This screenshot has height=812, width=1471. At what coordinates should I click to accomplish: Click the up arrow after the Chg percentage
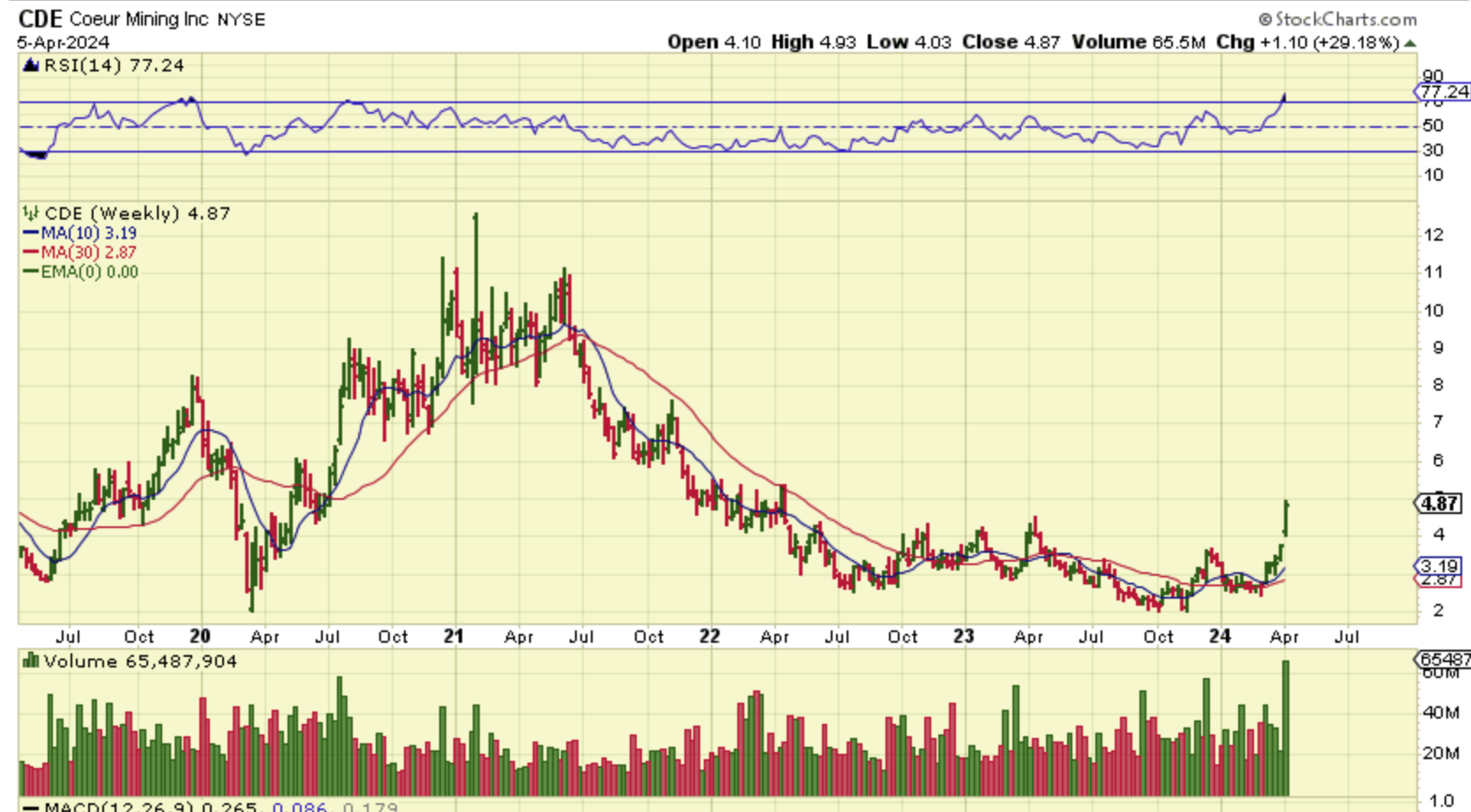(1410, 43)
